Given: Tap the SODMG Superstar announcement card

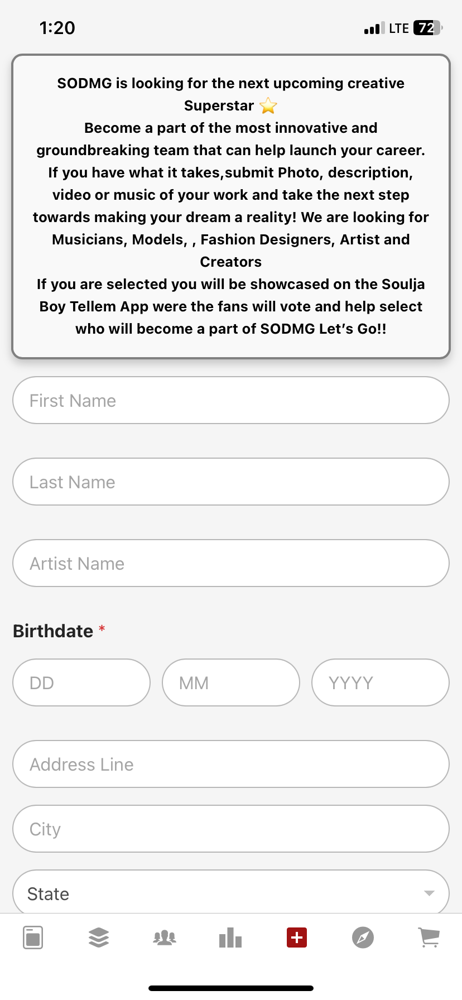Looking at the screenshot, I should click(231, 206).
